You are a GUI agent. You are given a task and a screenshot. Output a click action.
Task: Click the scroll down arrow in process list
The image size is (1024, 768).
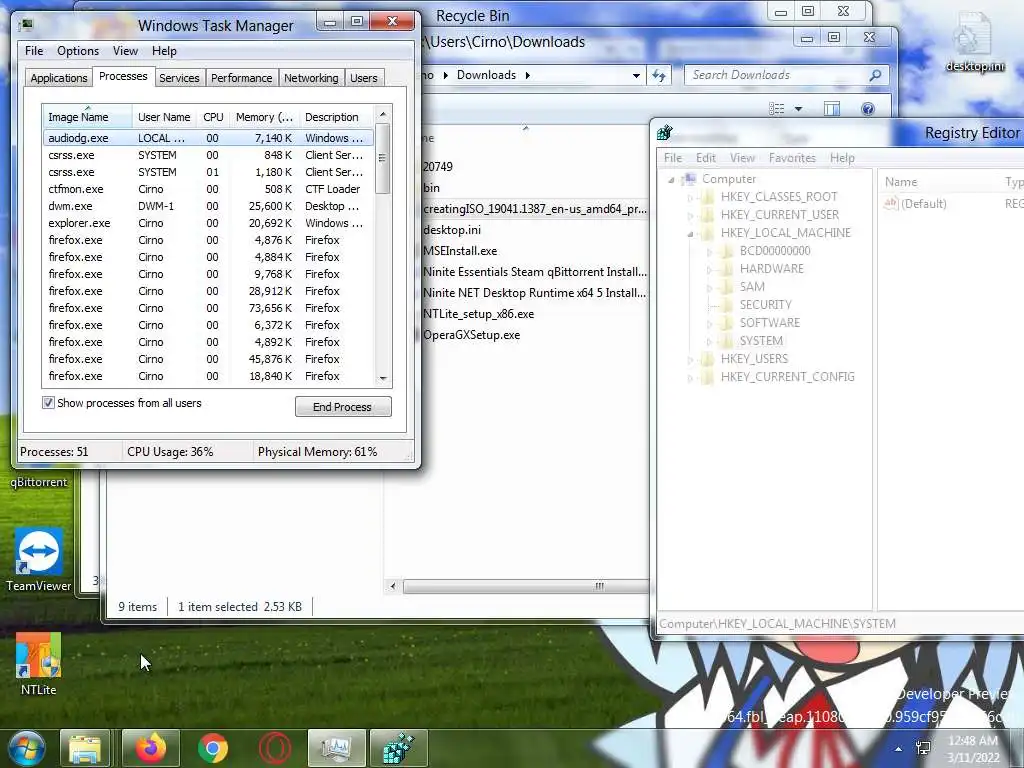(383, 379)
